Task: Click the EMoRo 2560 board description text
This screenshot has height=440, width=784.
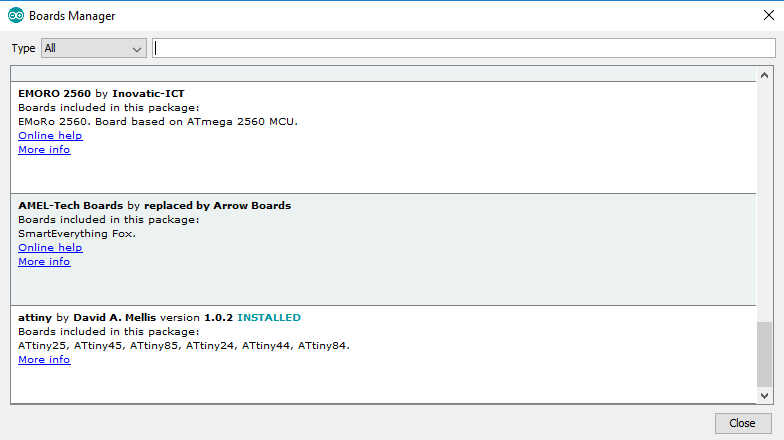Action: coord(158,122)
